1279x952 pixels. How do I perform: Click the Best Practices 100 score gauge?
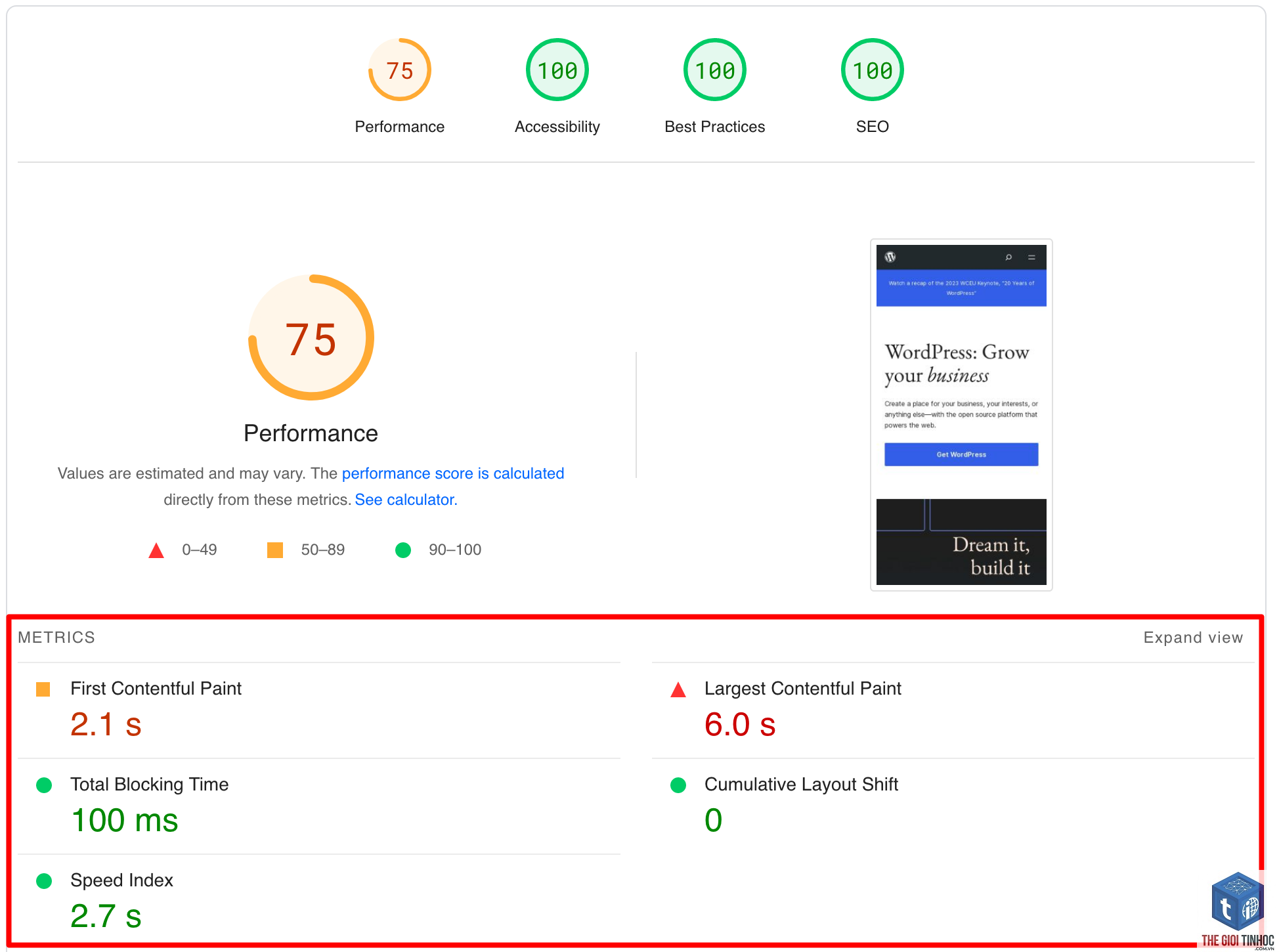point(714,70)
